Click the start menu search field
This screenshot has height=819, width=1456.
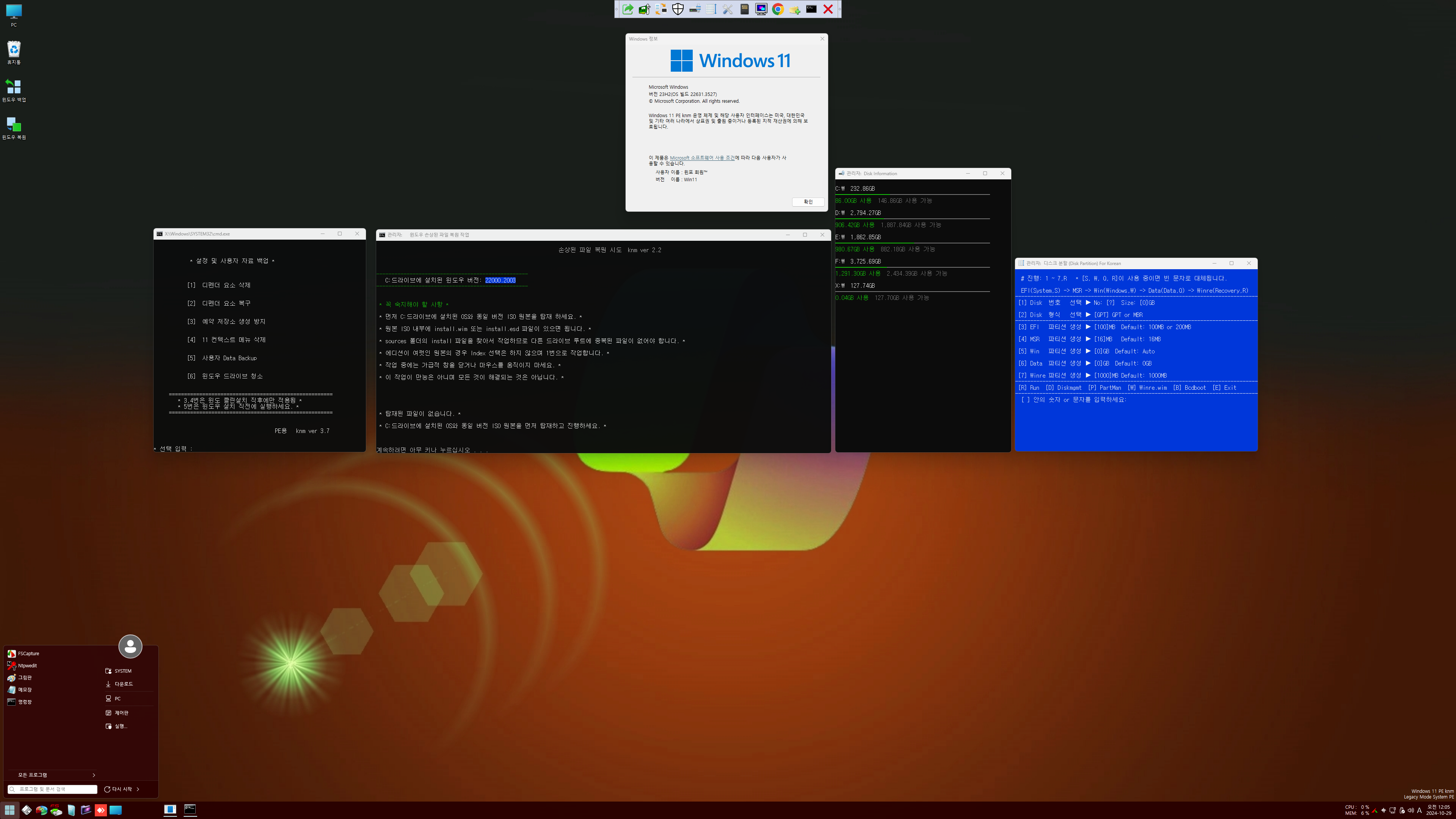click(x=53, y=789)
